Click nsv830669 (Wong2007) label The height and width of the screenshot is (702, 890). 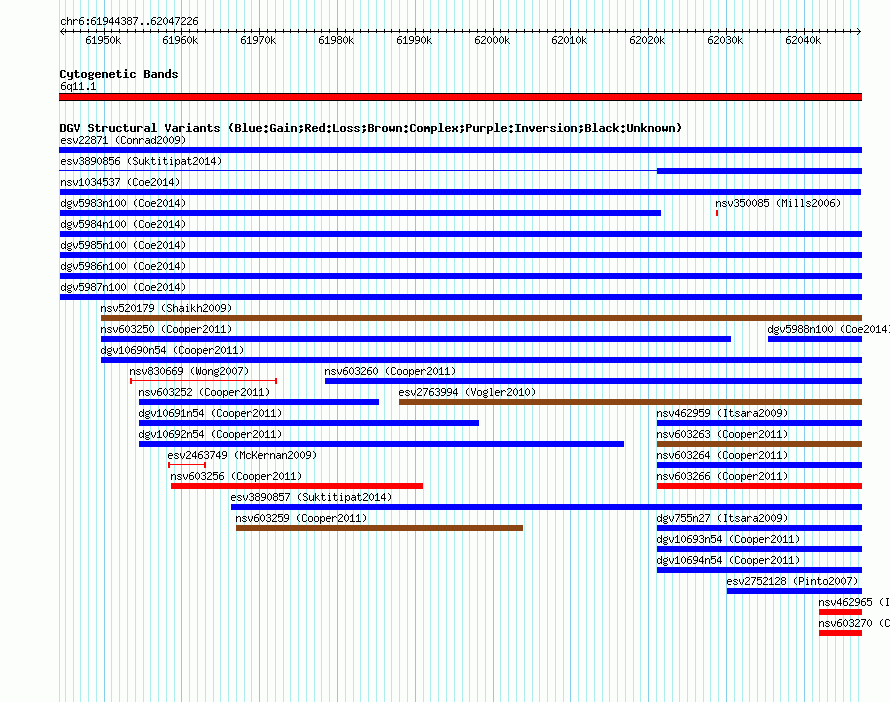(x=189, y=371)
